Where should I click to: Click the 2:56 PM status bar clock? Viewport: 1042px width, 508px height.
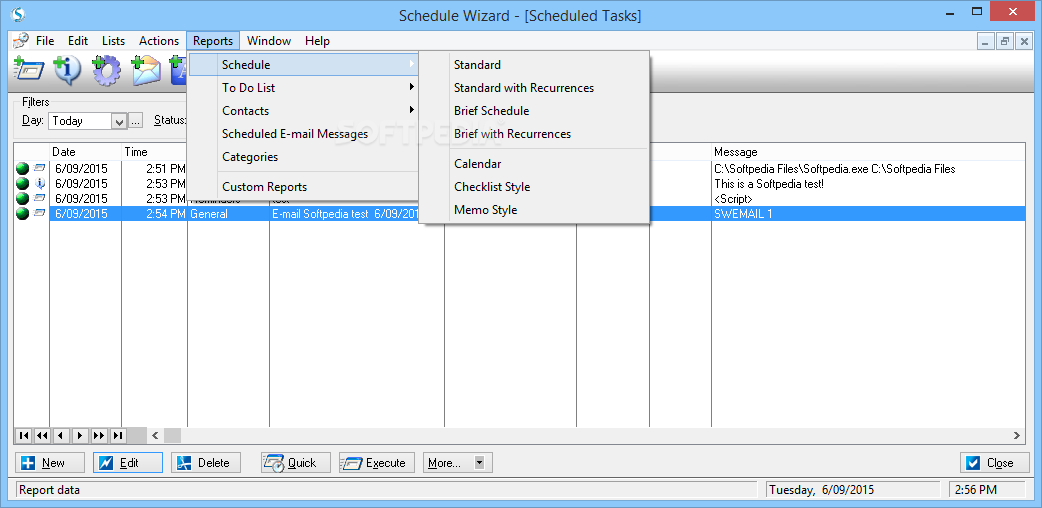tap(976, 490)
